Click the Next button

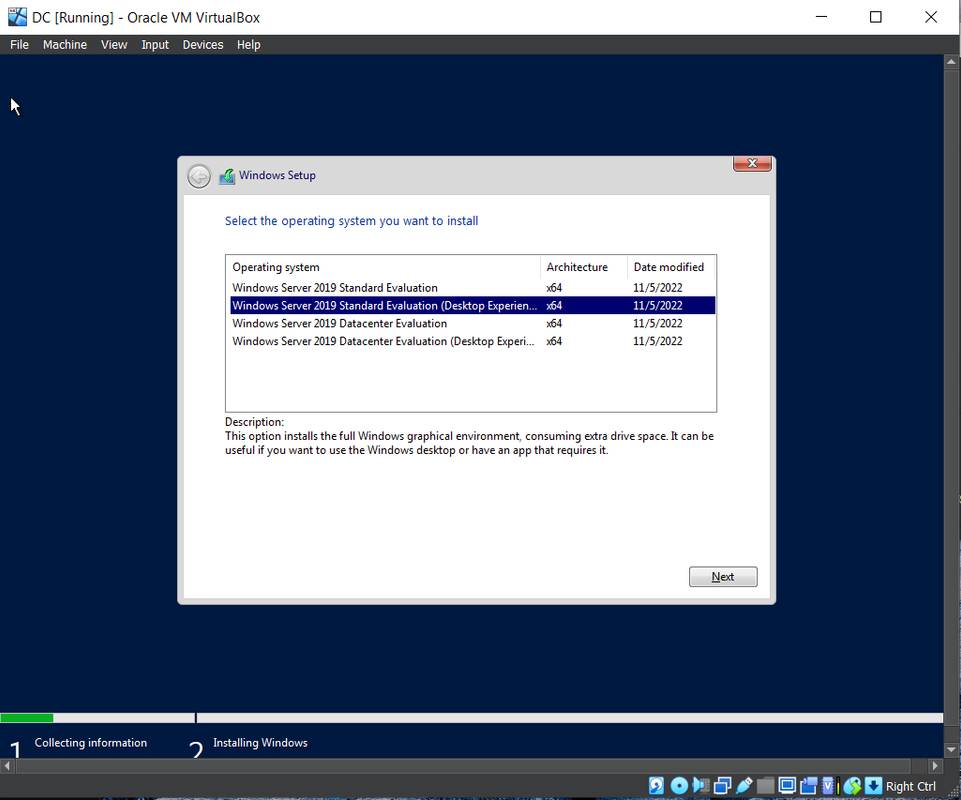pos(723,577)
